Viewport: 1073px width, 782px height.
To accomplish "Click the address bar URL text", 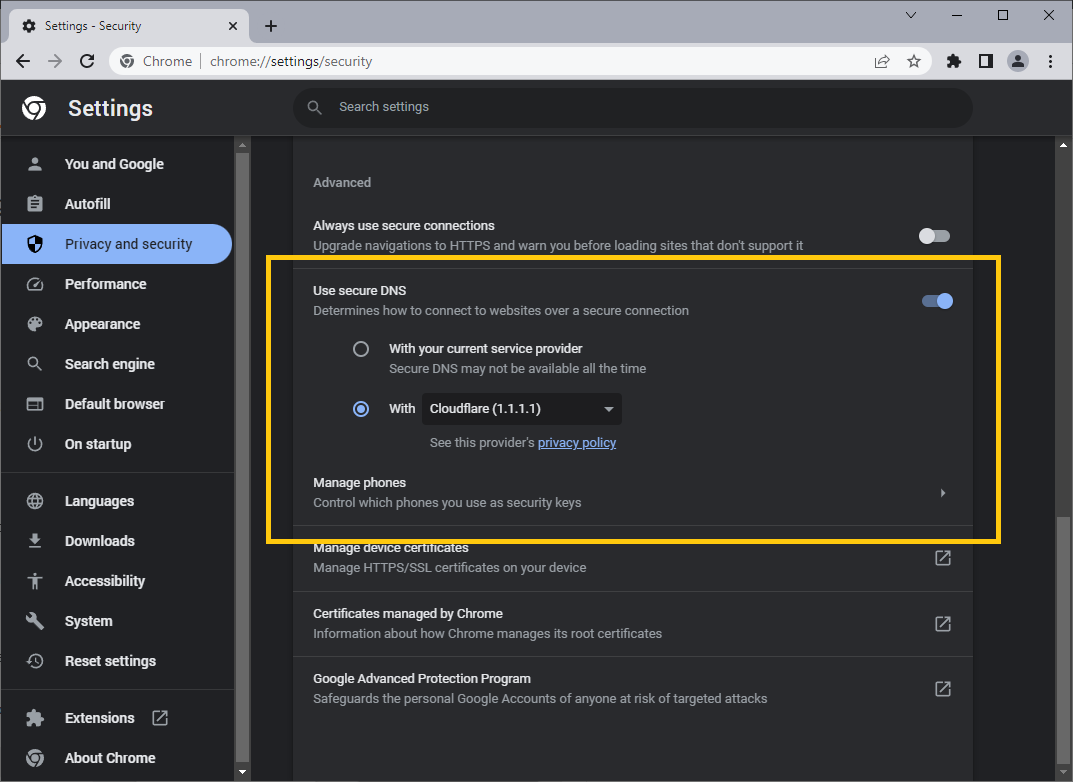I will 291,62.
